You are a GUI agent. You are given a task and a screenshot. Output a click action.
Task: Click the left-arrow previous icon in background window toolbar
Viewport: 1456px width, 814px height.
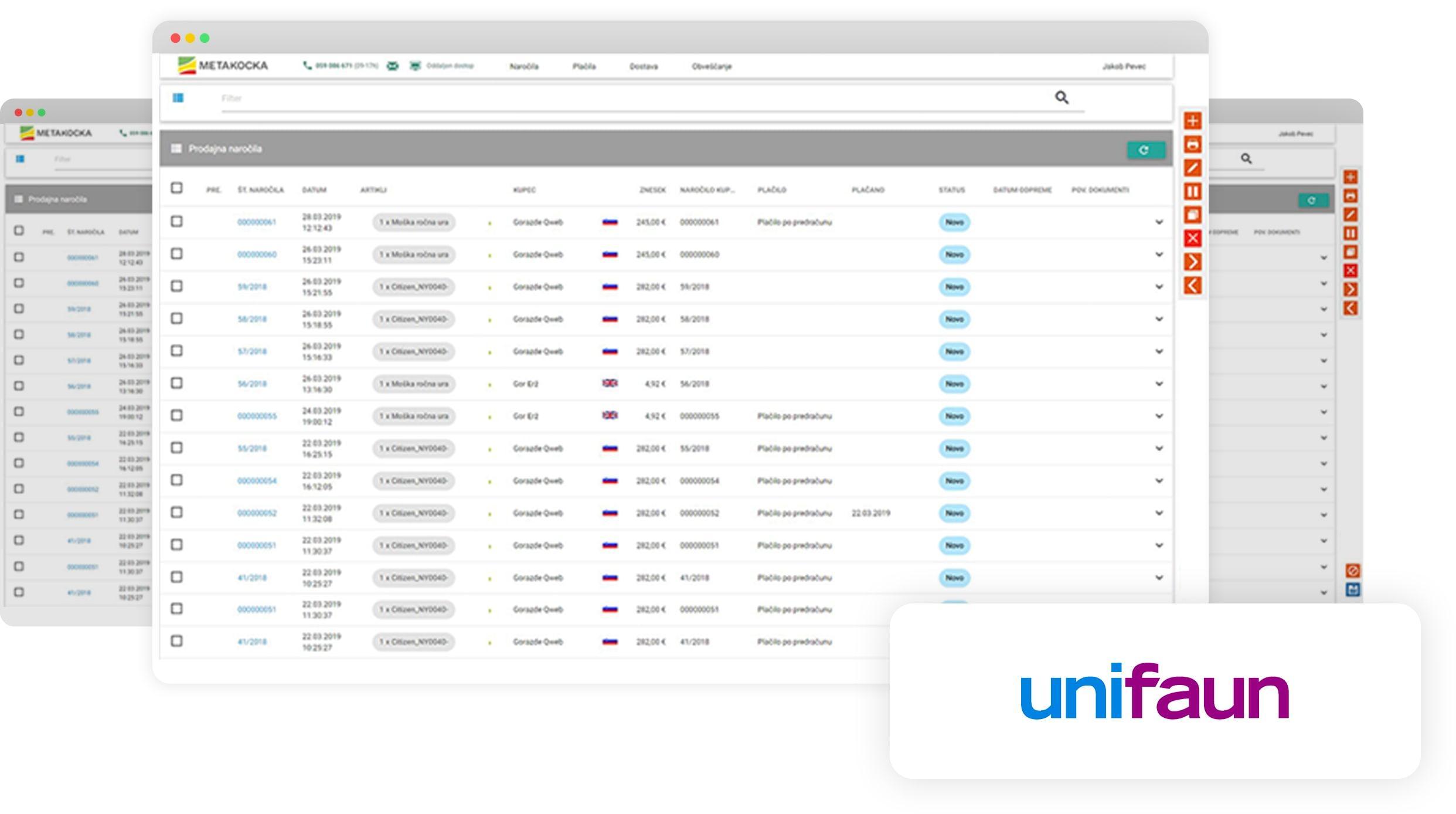point(1350,308)
